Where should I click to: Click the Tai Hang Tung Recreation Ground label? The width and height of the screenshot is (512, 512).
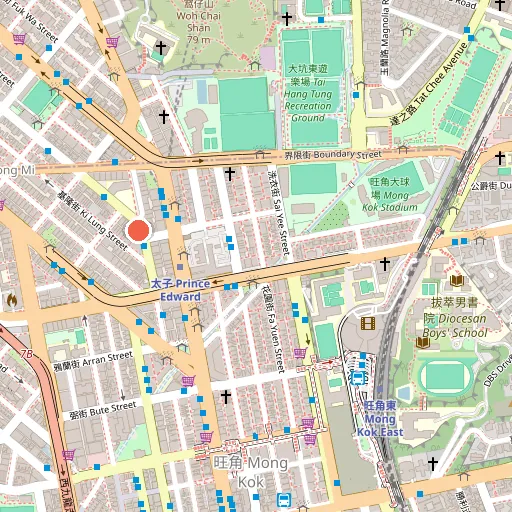click(x=308, y=94)
